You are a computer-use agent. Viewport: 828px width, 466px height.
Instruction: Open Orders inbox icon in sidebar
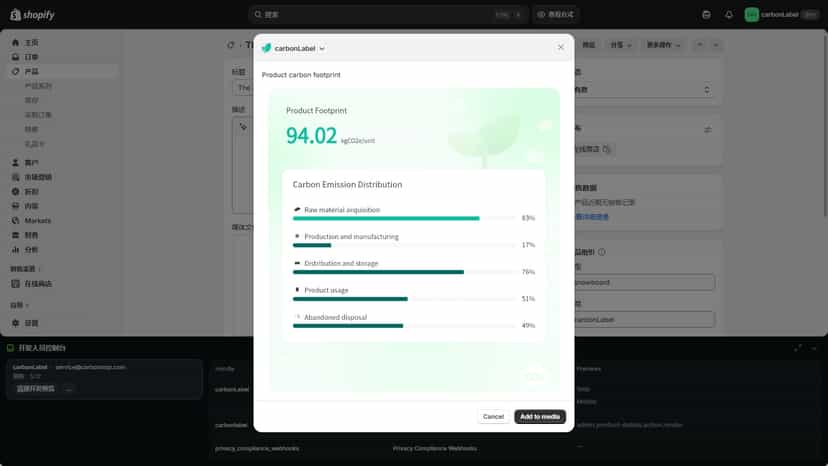click(15, 57)
